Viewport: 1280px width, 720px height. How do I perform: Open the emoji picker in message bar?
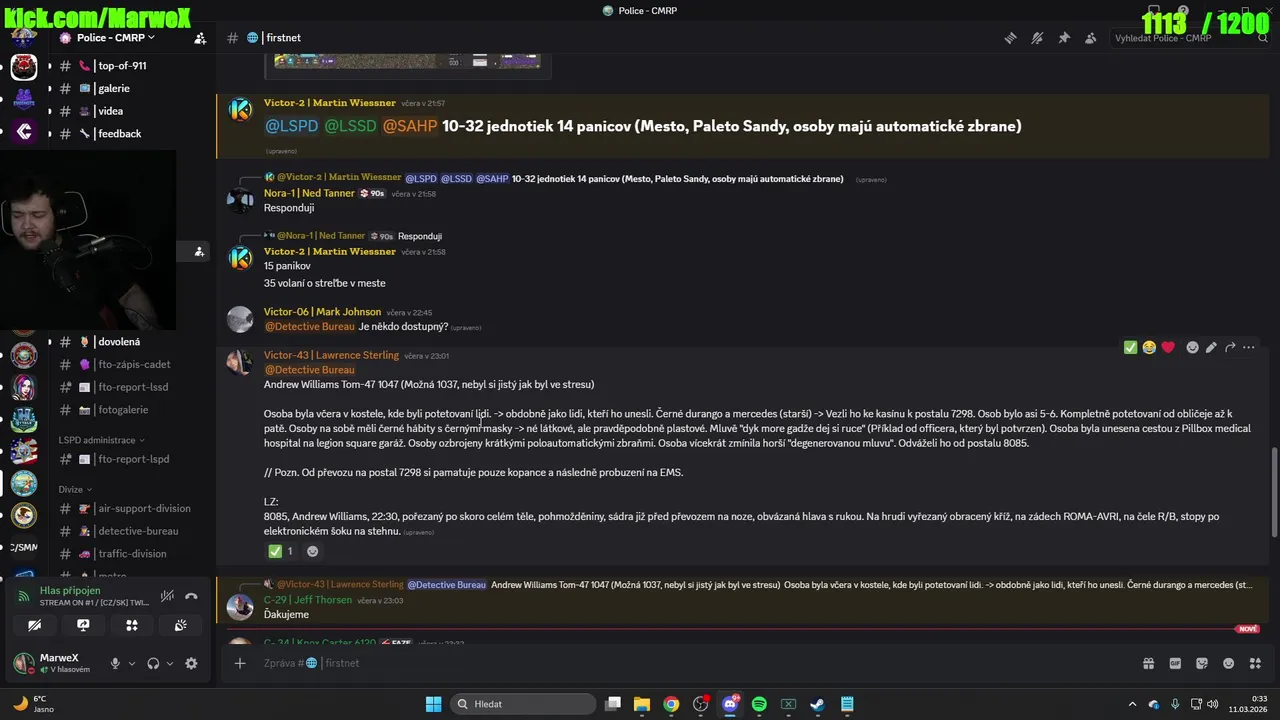point(1229,663)
